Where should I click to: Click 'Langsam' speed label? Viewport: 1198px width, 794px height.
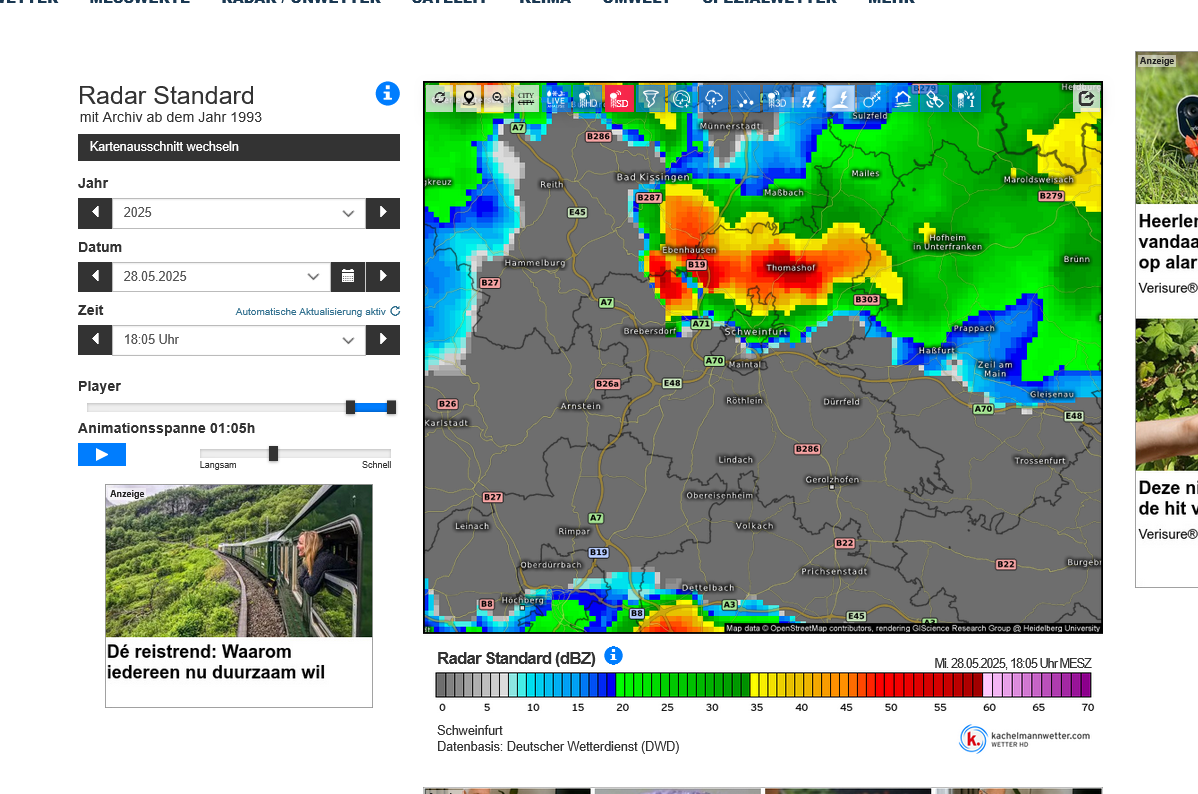(218, 465)
